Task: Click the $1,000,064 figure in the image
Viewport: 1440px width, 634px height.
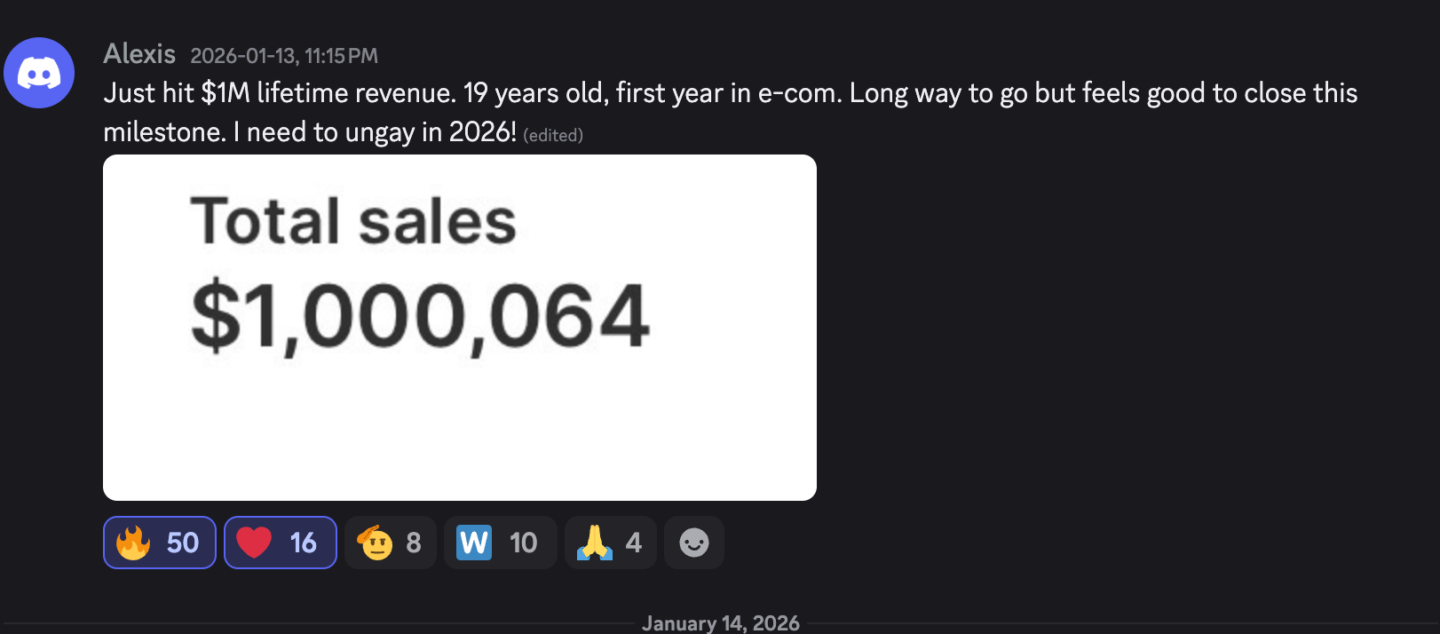Action: (x=420, y=318)
